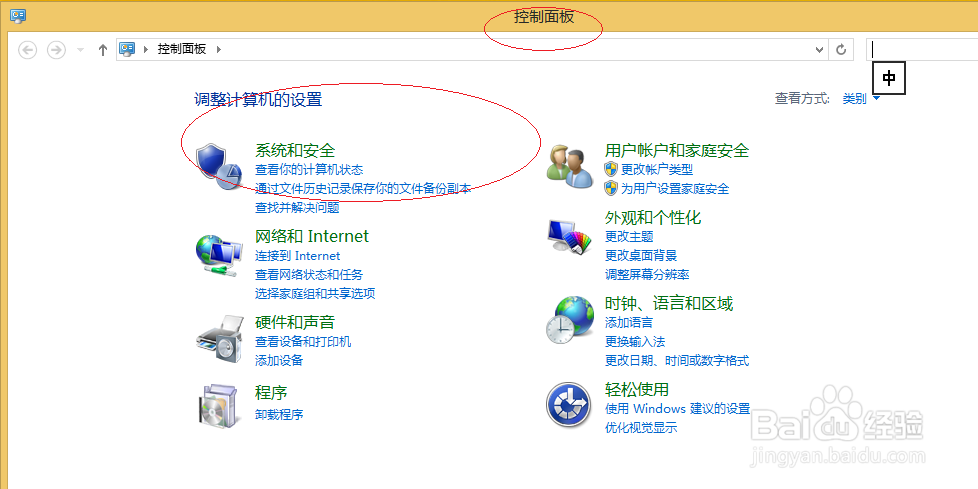Click the Control Panel icon in the address bar
Screen dimensions: 978x489
tap(127, 49)
